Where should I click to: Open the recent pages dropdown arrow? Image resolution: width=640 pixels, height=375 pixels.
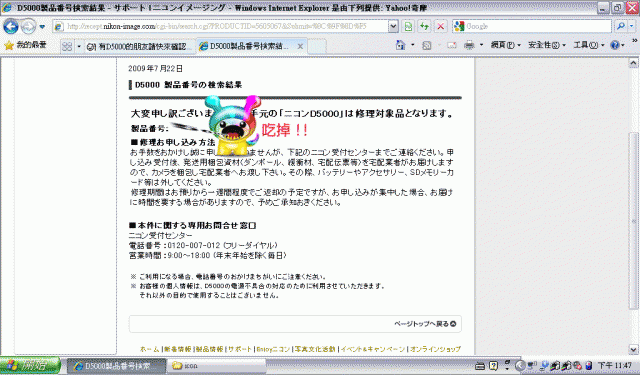(42, 27)
